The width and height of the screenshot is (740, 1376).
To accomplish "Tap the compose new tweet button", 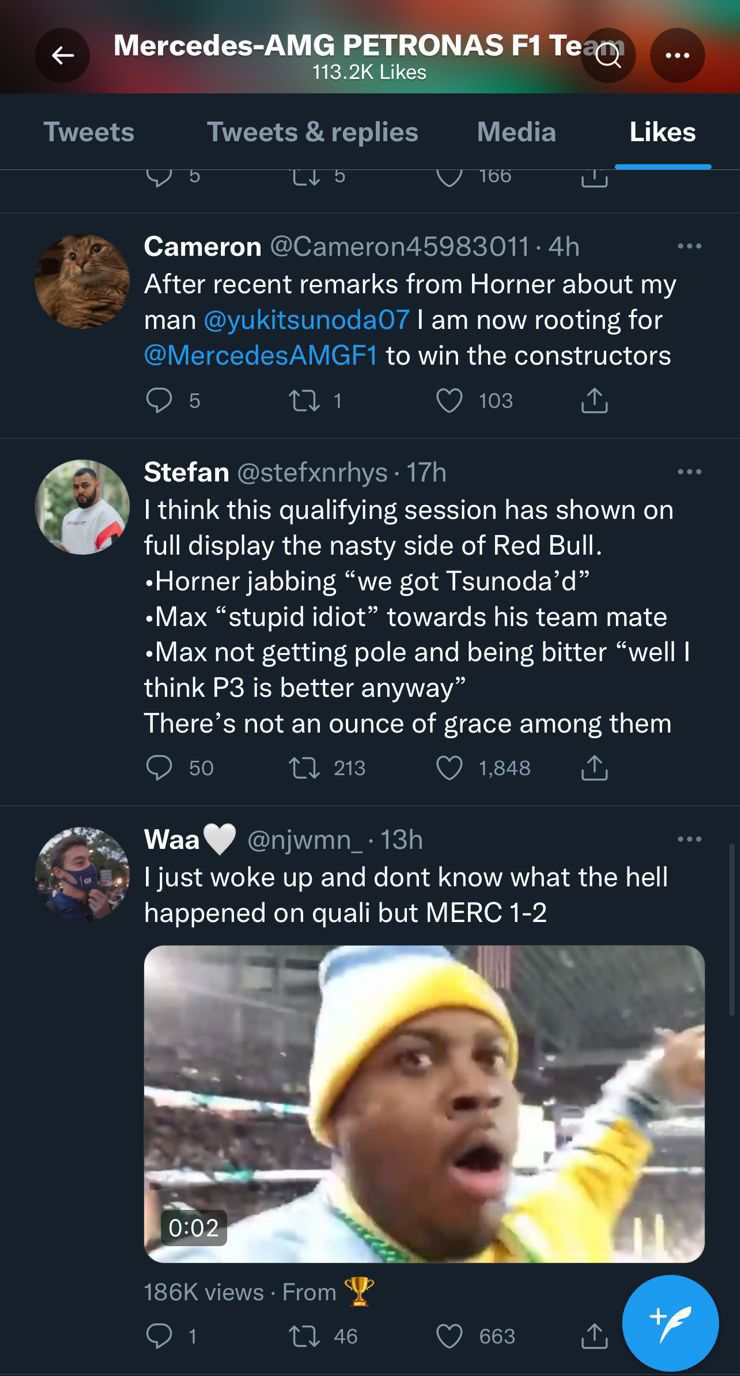I will [x=670, y=1322].
